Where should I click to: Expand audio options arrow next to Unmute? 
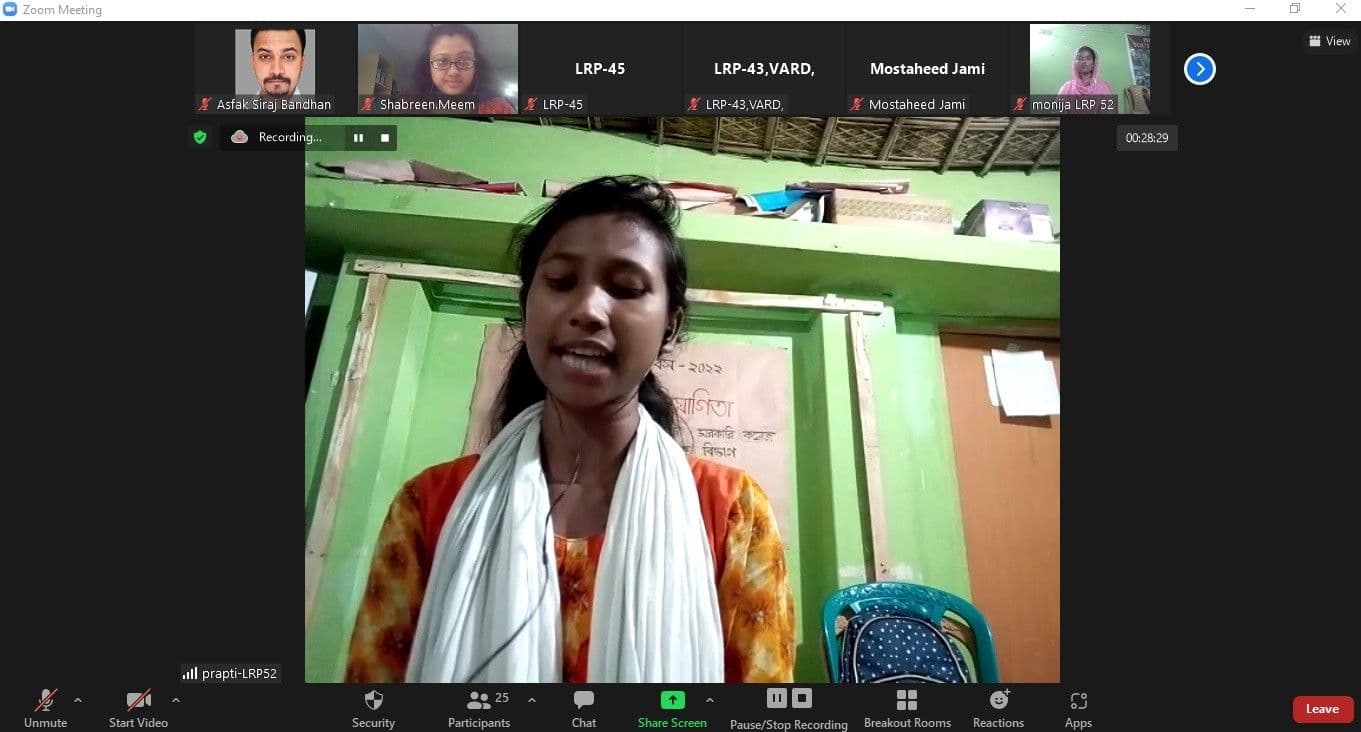78,700
